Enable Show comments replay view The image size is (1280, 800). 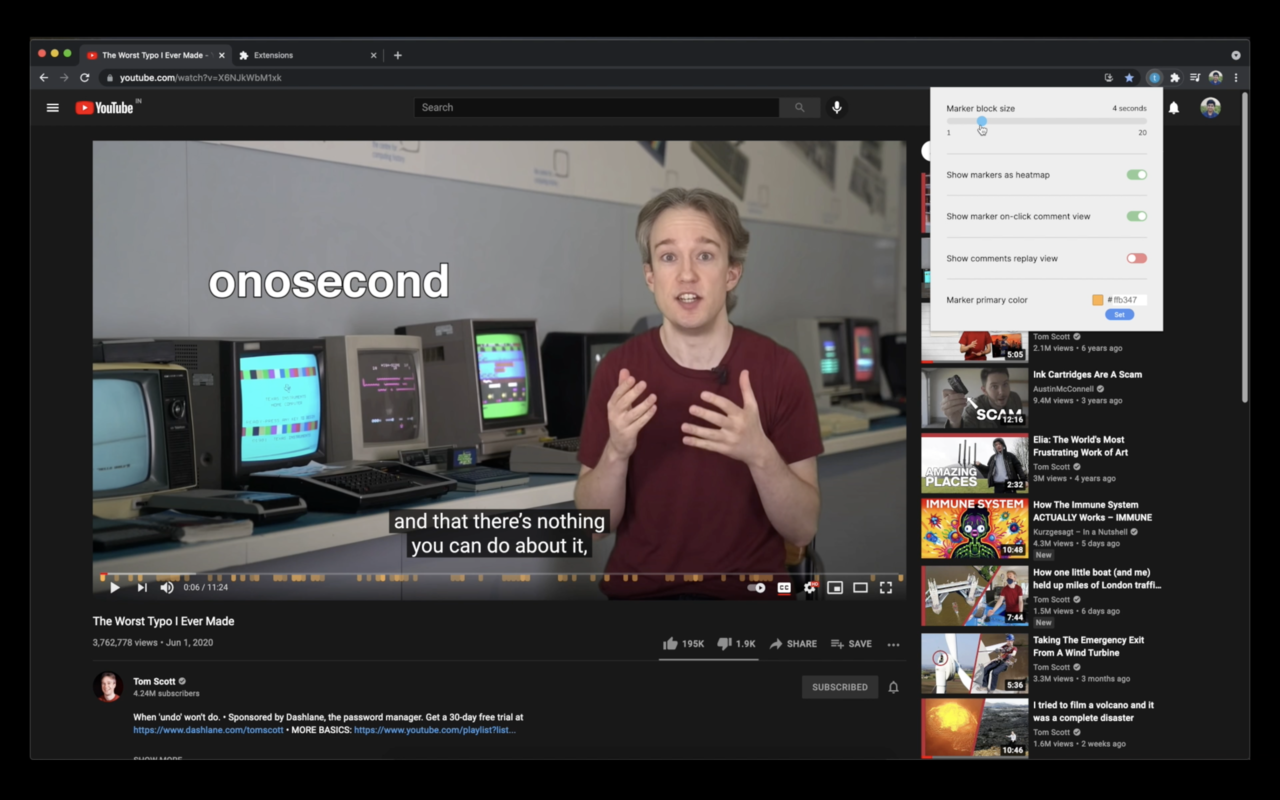[1136, 258]
